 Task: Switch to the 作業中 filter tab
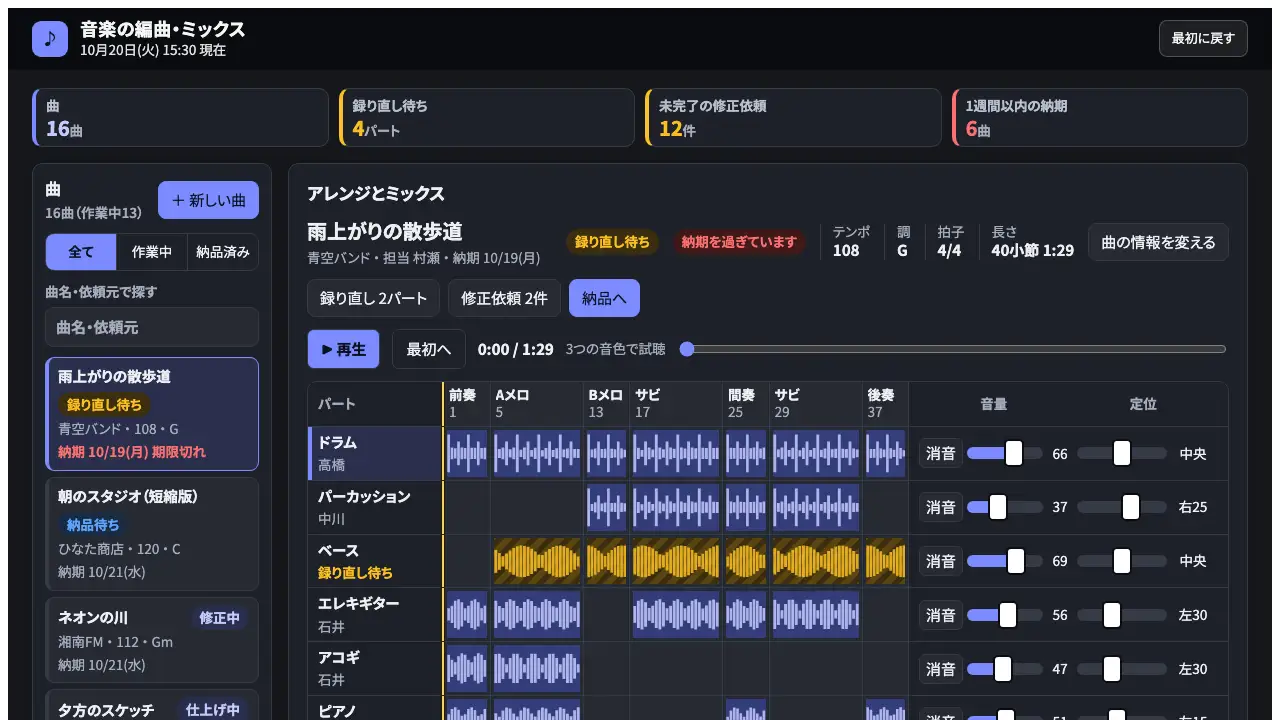click(x=152, y=252)
